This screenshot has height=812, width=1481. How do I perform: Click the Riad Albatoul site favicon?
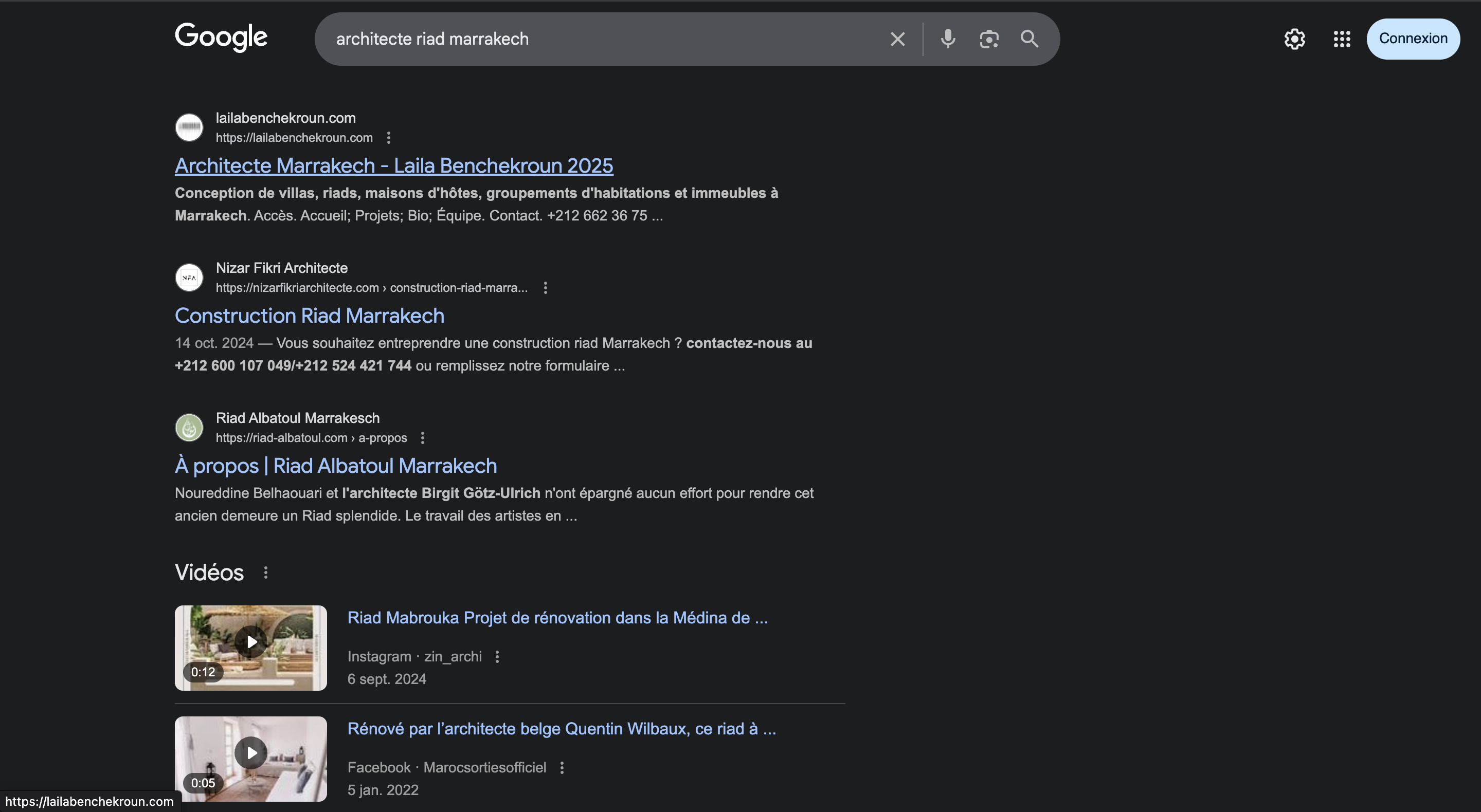(189, 428)
